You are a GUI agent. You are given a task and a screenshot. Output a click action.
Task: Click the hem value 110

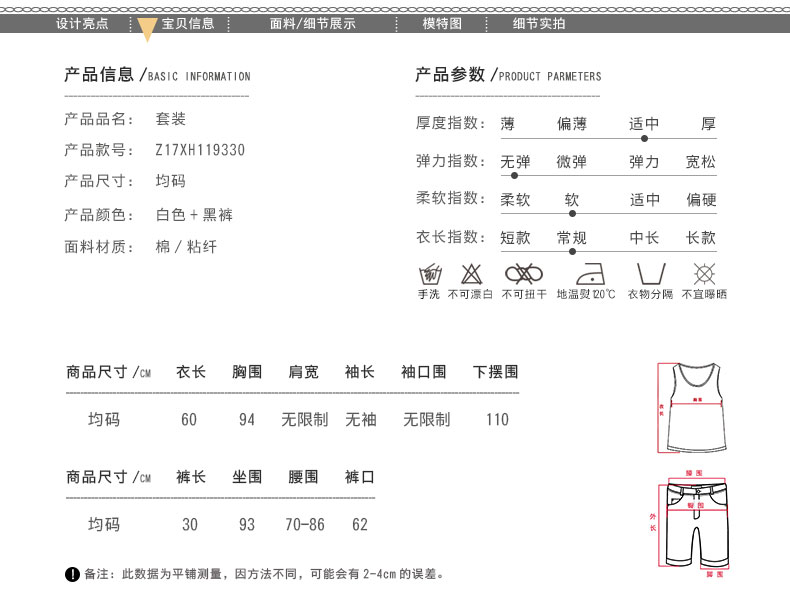[x=497, y=419]
